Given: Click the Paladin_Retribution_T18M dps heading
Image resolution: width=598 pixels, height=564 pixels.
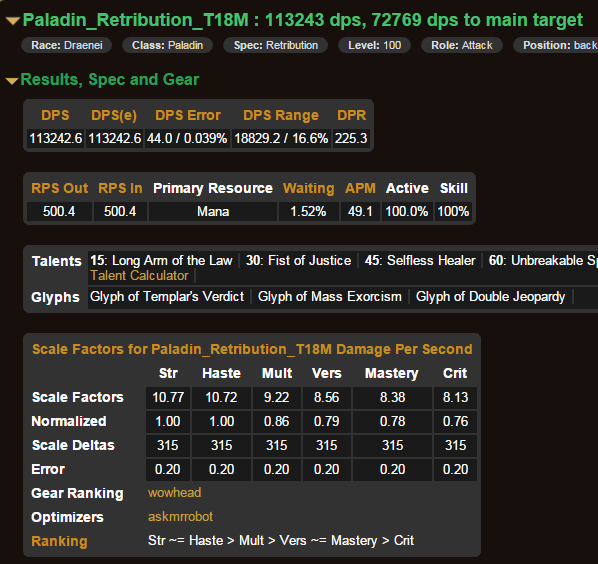Looking at the screenshot, I should tap(302, 20).
